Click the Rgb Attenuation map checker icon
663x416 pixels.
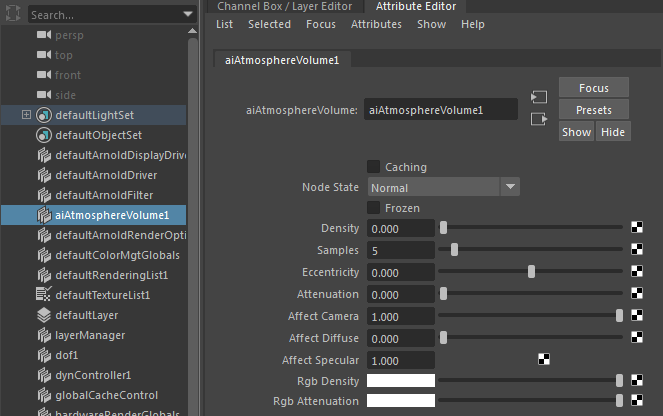point(637,400)
